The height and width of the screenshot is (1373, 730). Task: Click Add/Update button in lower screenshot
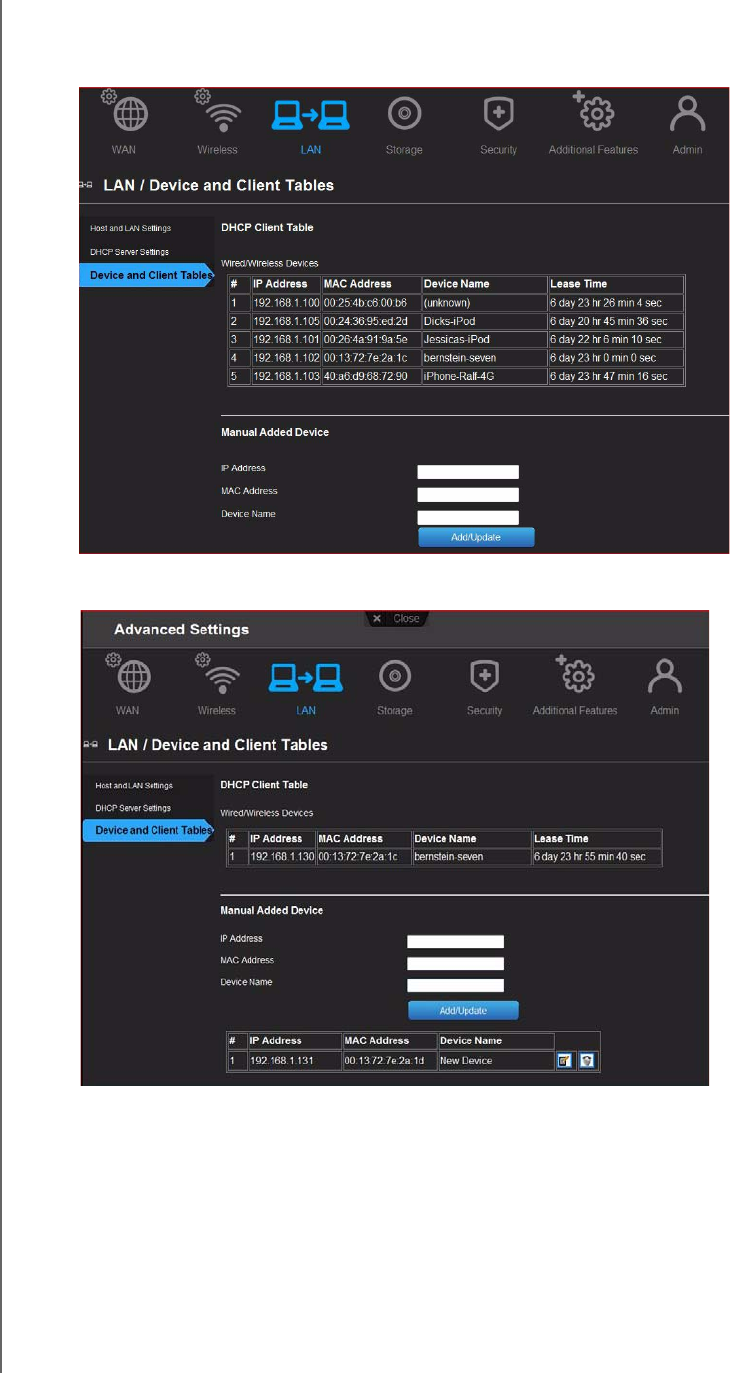[x=462, y=1010]
